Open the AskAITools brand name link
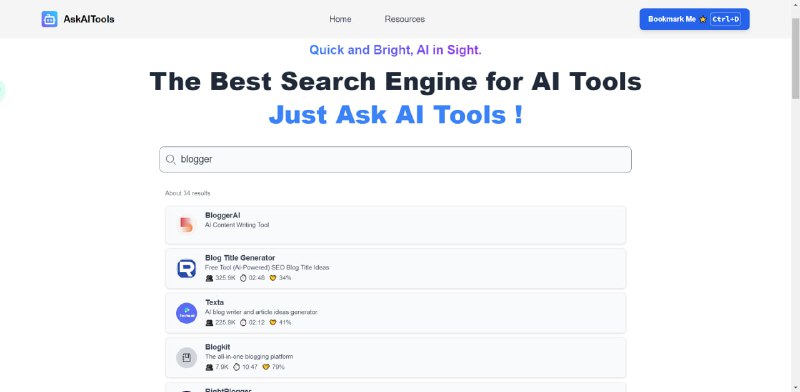800x392 pixels. 89,19
